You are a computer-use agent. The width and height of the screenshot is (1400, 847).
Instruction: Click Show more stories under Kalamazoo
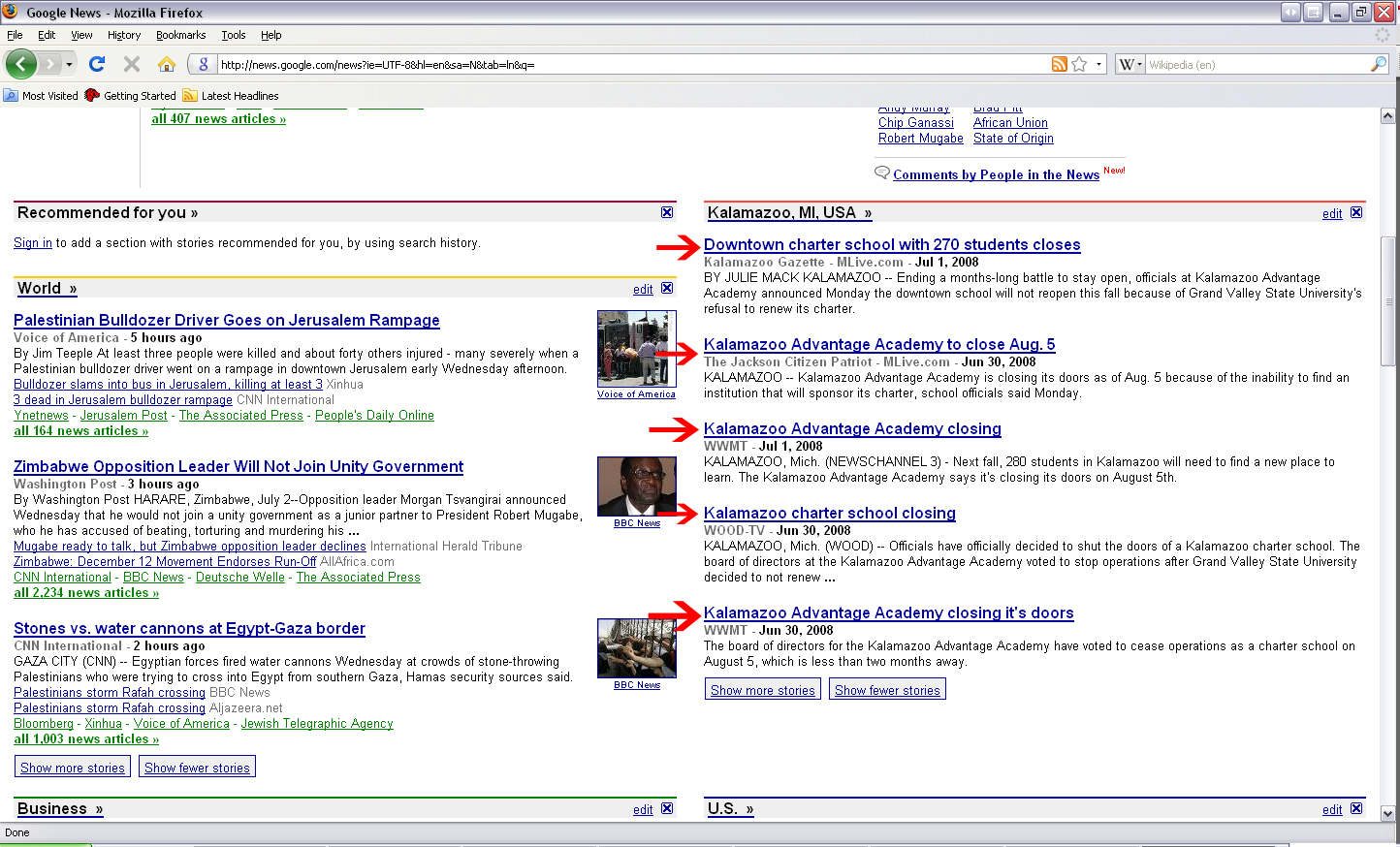[x=763, y=690]
